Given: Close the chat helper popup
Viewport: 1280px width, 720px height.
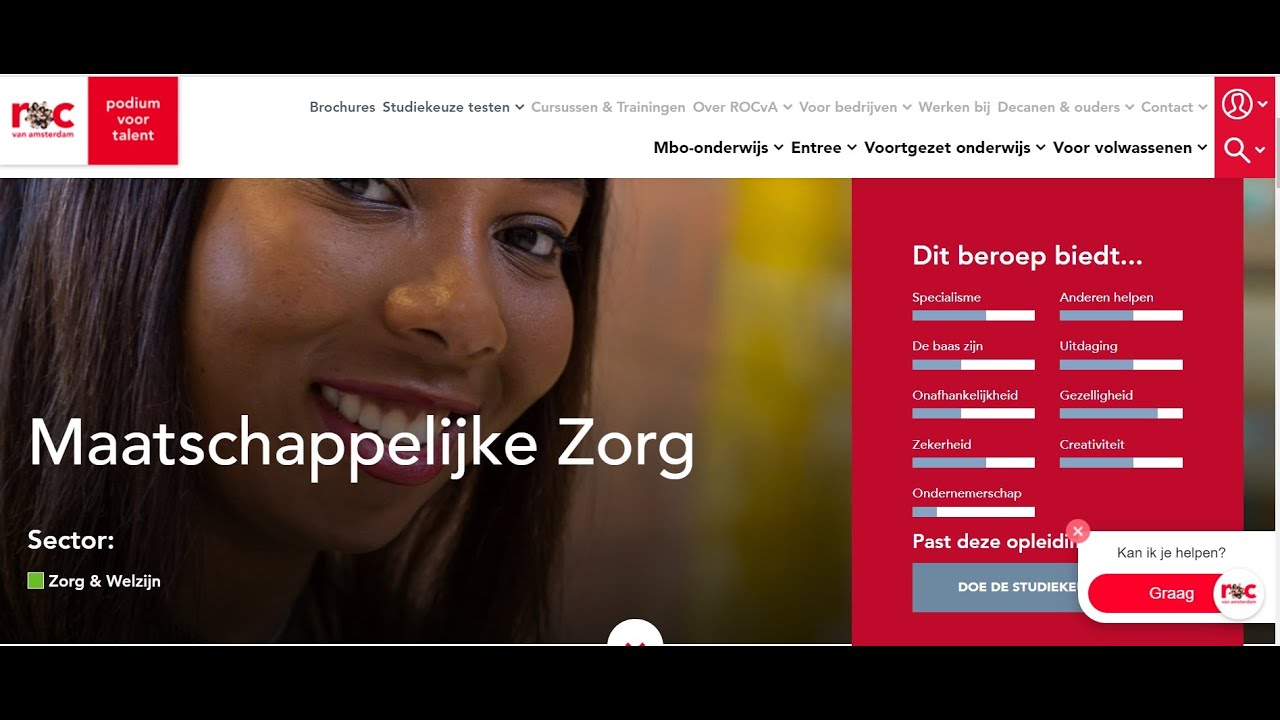Looking at the screenshot, I should tap(1077, 531).
